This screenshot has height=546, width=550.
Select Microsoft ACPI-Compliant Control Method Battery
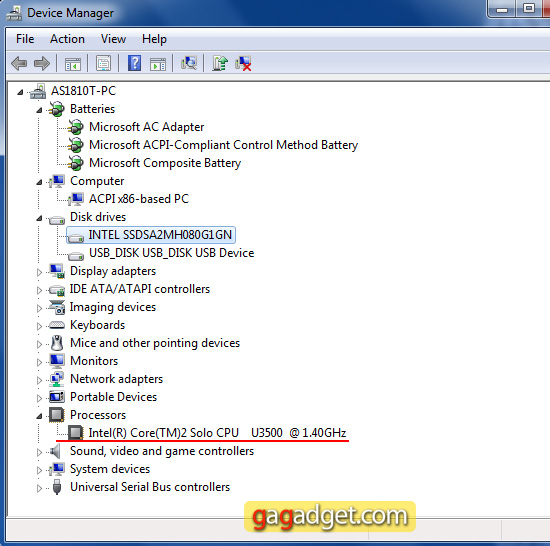click(223, 145)
